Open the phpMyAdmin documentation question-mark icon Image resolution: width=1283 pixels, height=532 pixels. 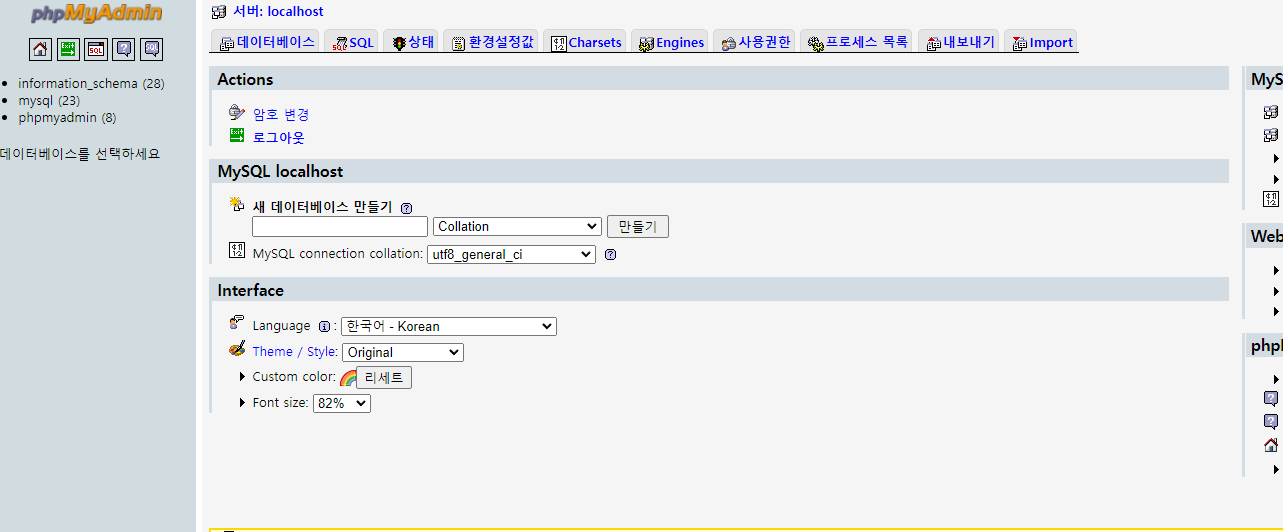pos(124,49)
